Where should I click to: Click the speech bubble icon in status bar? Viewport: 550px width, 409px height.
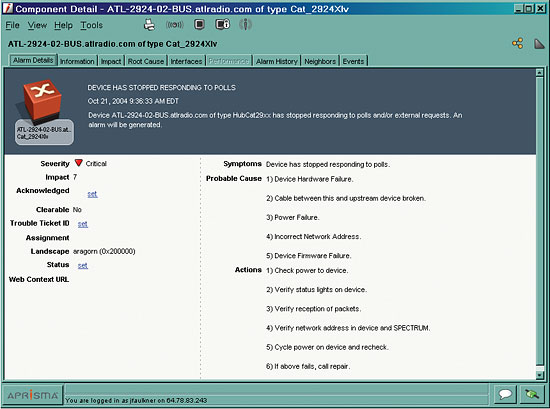pos(505,394)
